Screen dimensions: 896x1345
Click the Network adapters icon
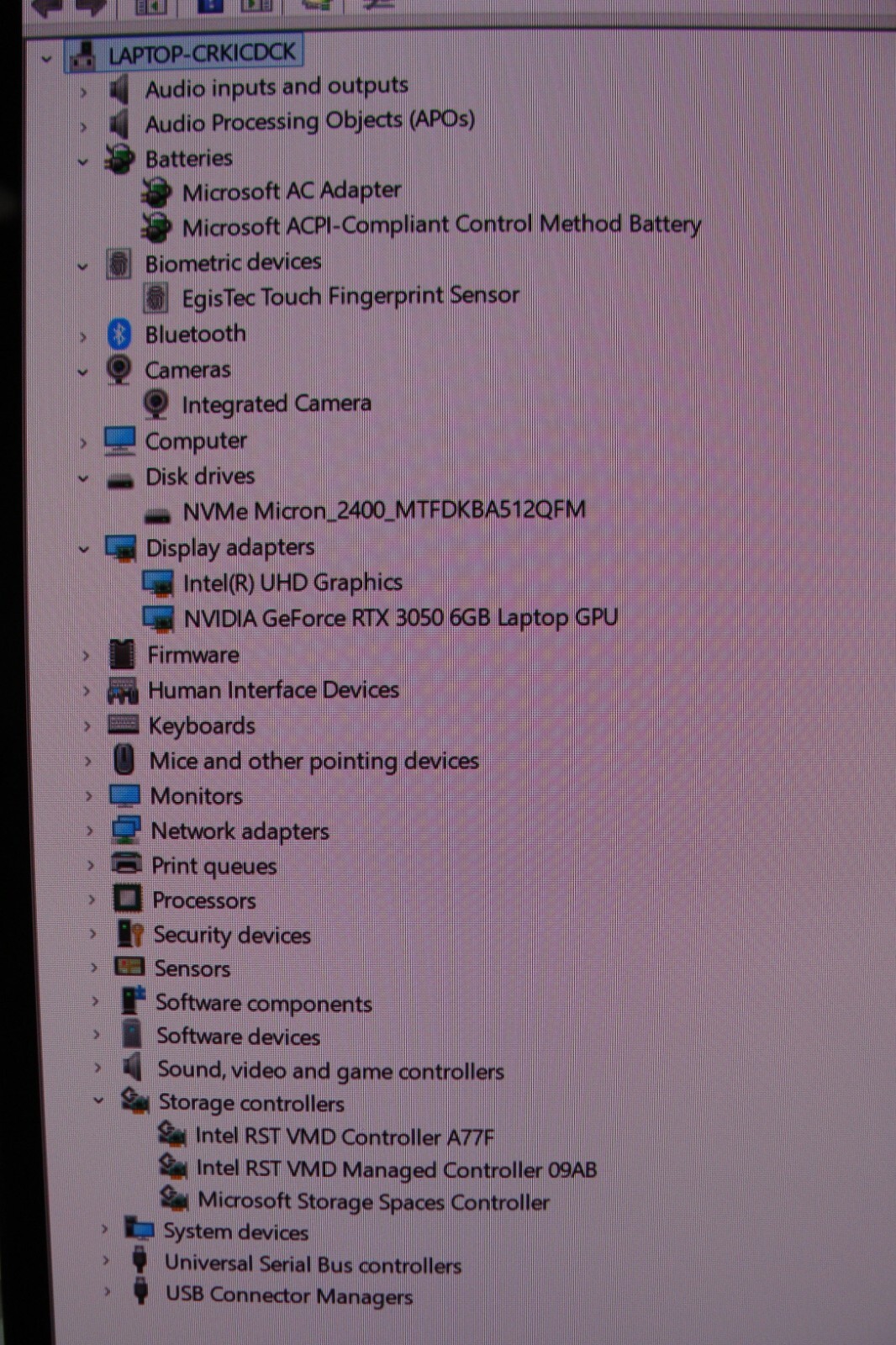point(126,831)
